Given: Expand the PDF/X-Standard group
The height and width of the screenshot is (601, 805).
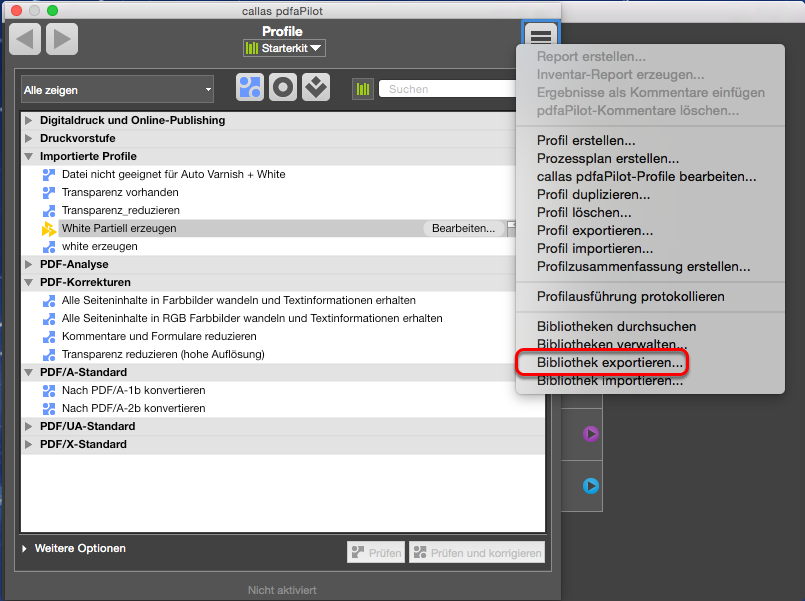Looking at the screenshot, I should click(x=29, y=444).
